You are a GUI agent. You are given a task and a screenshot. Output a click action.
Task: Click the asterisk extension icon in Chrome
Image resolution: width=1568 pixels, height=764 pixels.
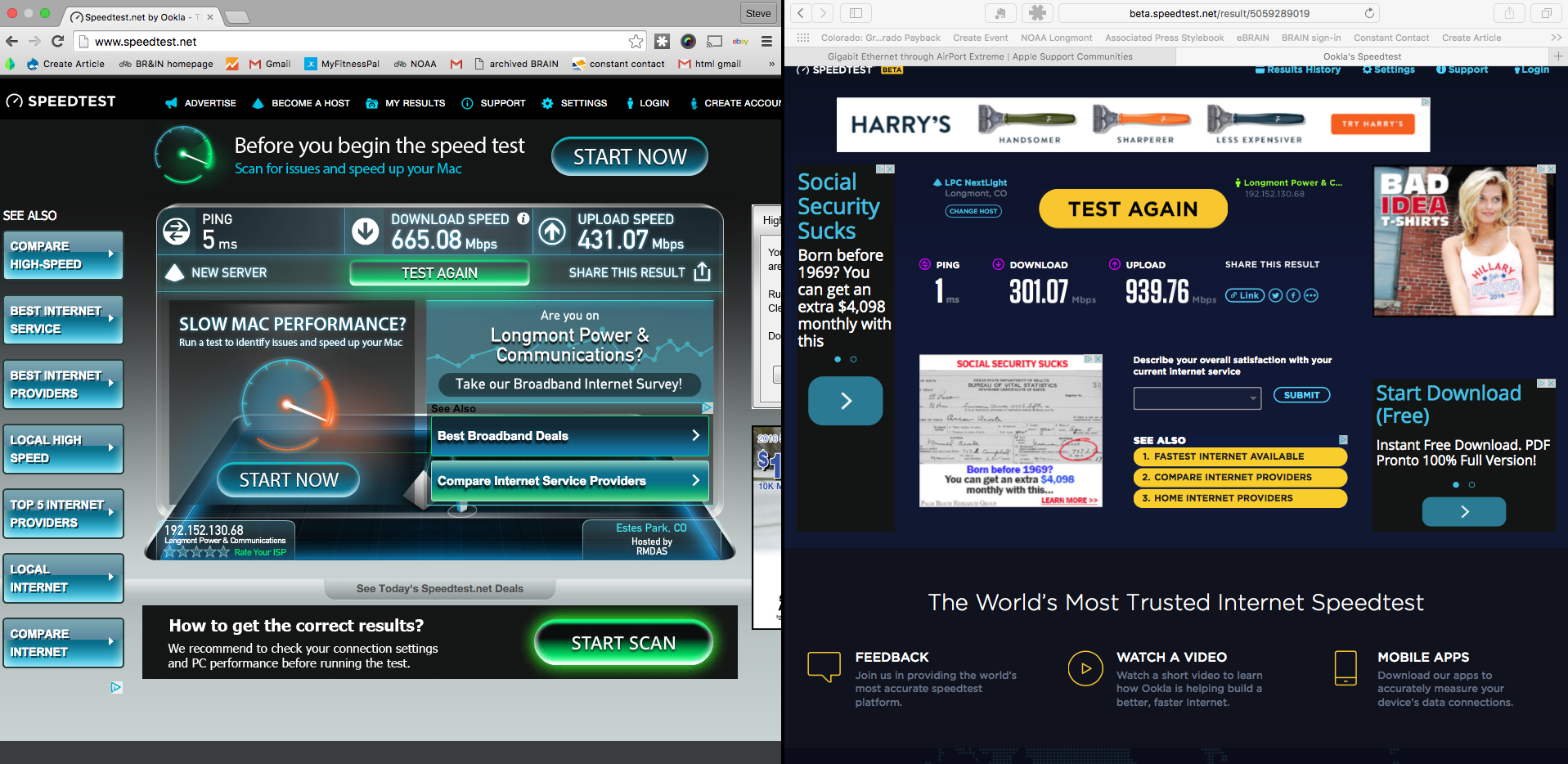(663, 41)
